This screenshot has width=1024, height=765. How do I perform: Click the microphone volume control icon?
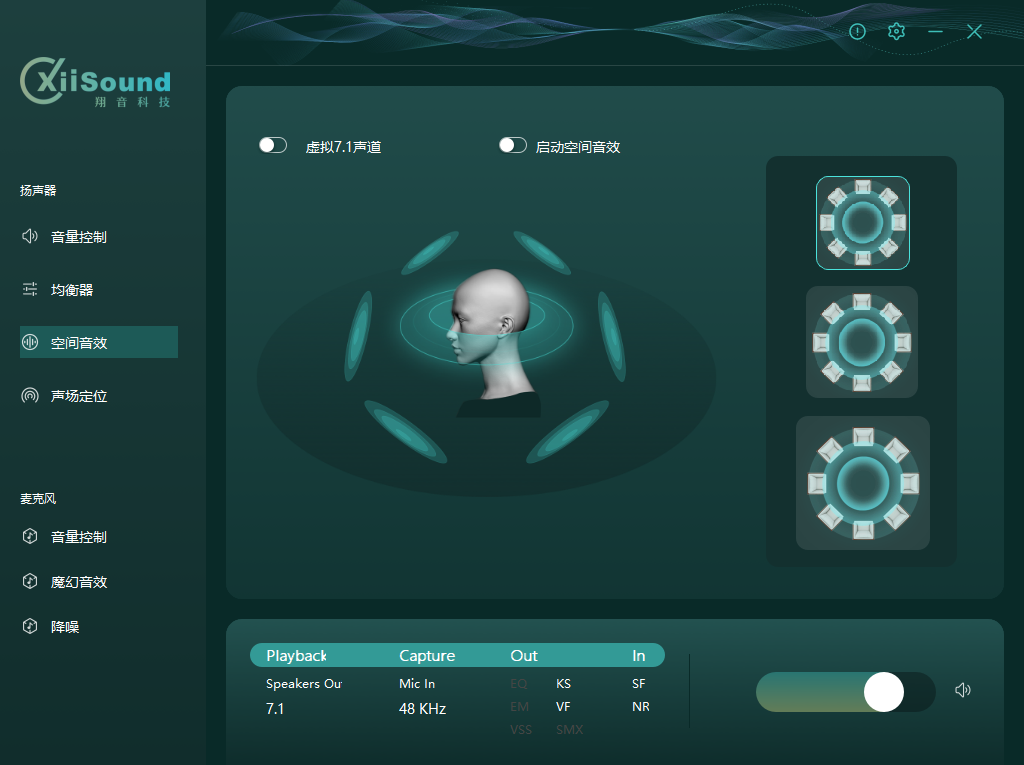30,537
